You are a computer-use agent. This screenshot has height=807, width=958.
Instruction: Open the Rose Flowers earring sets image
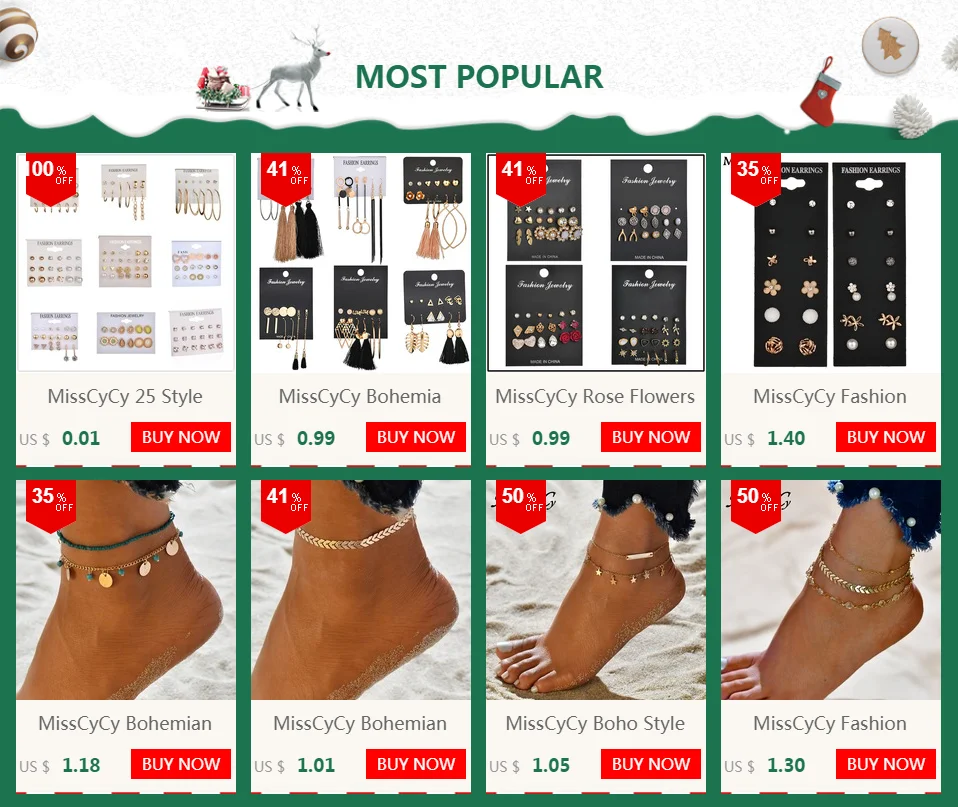[x=596, y=263]
